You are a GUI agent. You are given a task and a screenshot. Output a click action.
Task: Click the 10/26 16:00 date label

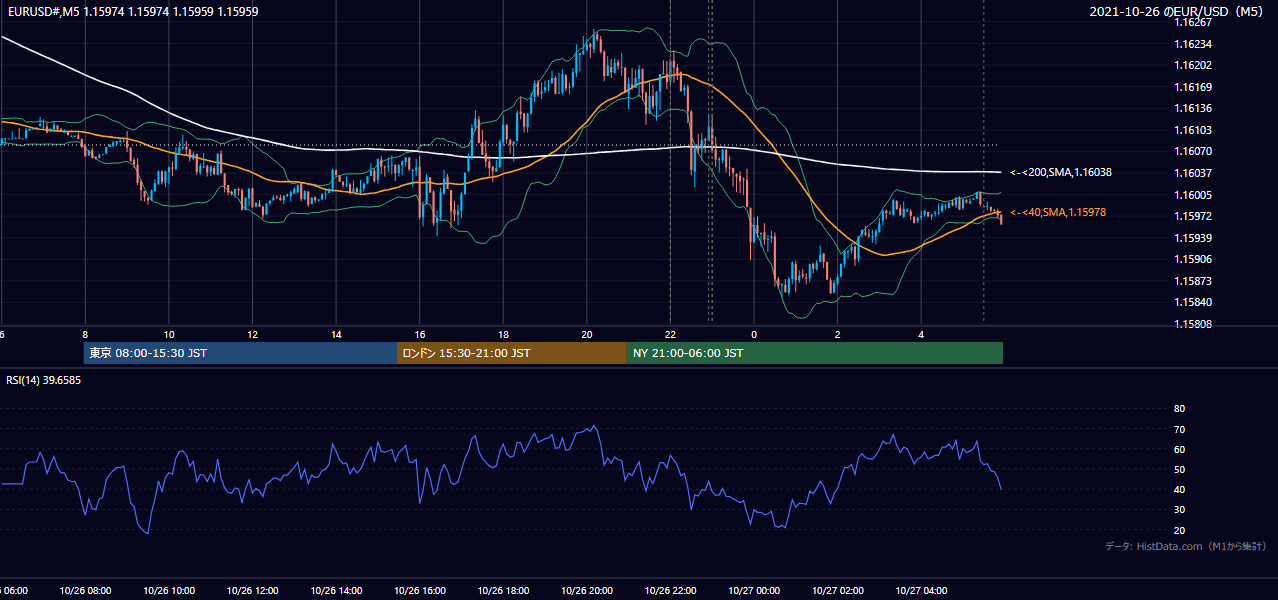click(420, 591)
